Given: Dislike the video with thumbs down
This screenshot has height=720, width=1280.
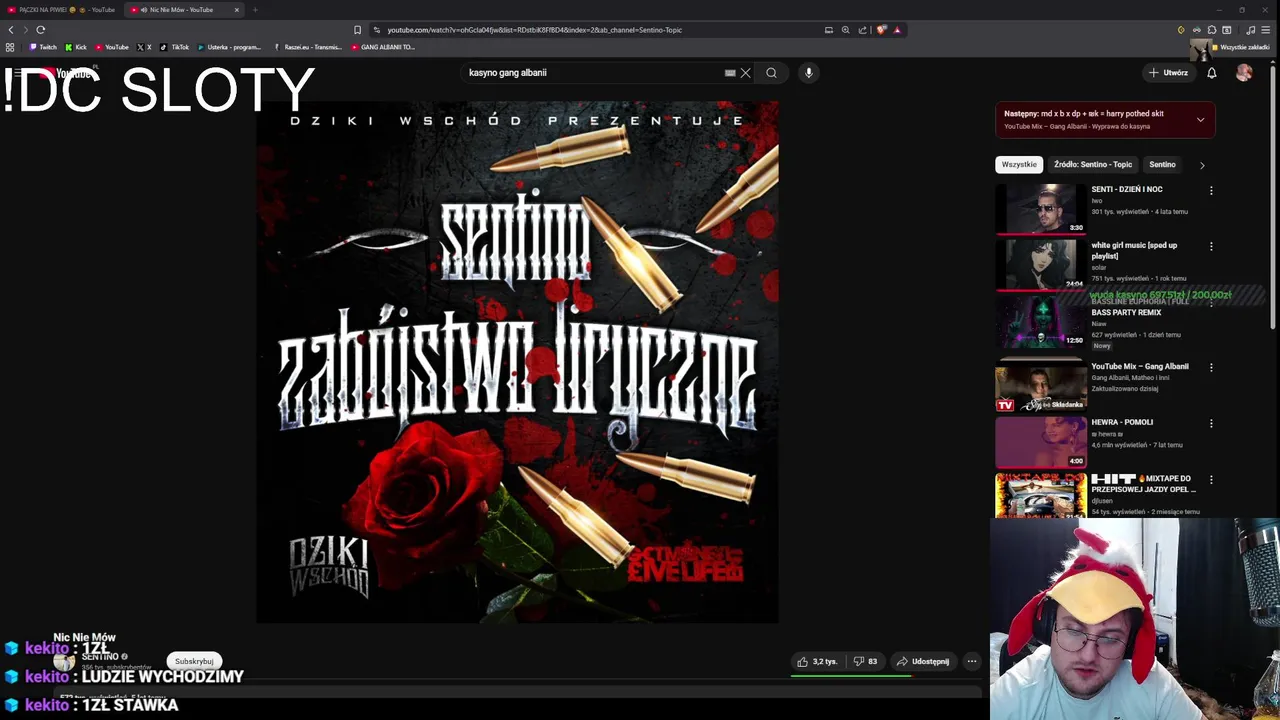Looking at the screenshot, I should tap(865, 661).
